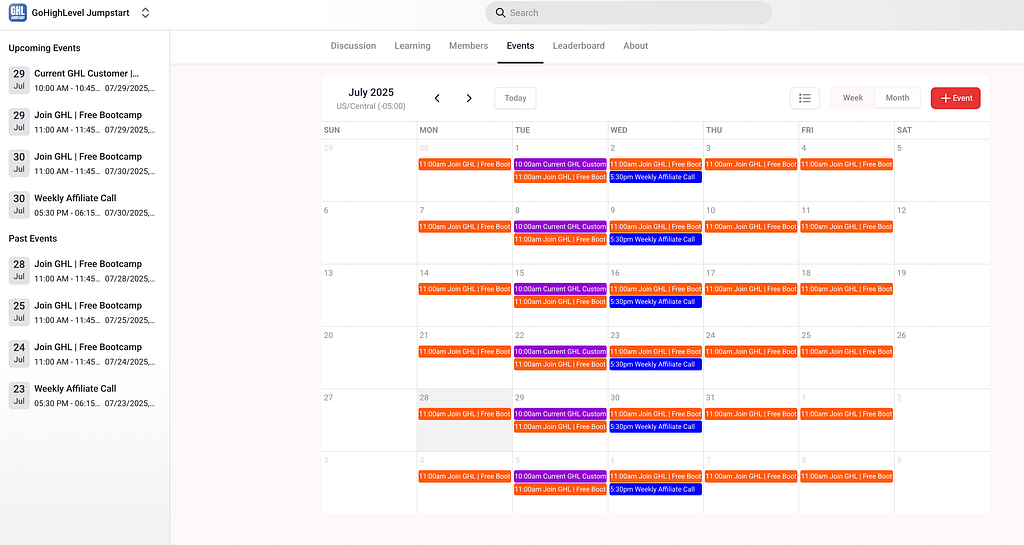Viewport: 1024px width, 545px height.
Task: Advance to next month arrow
Action: 469,98
